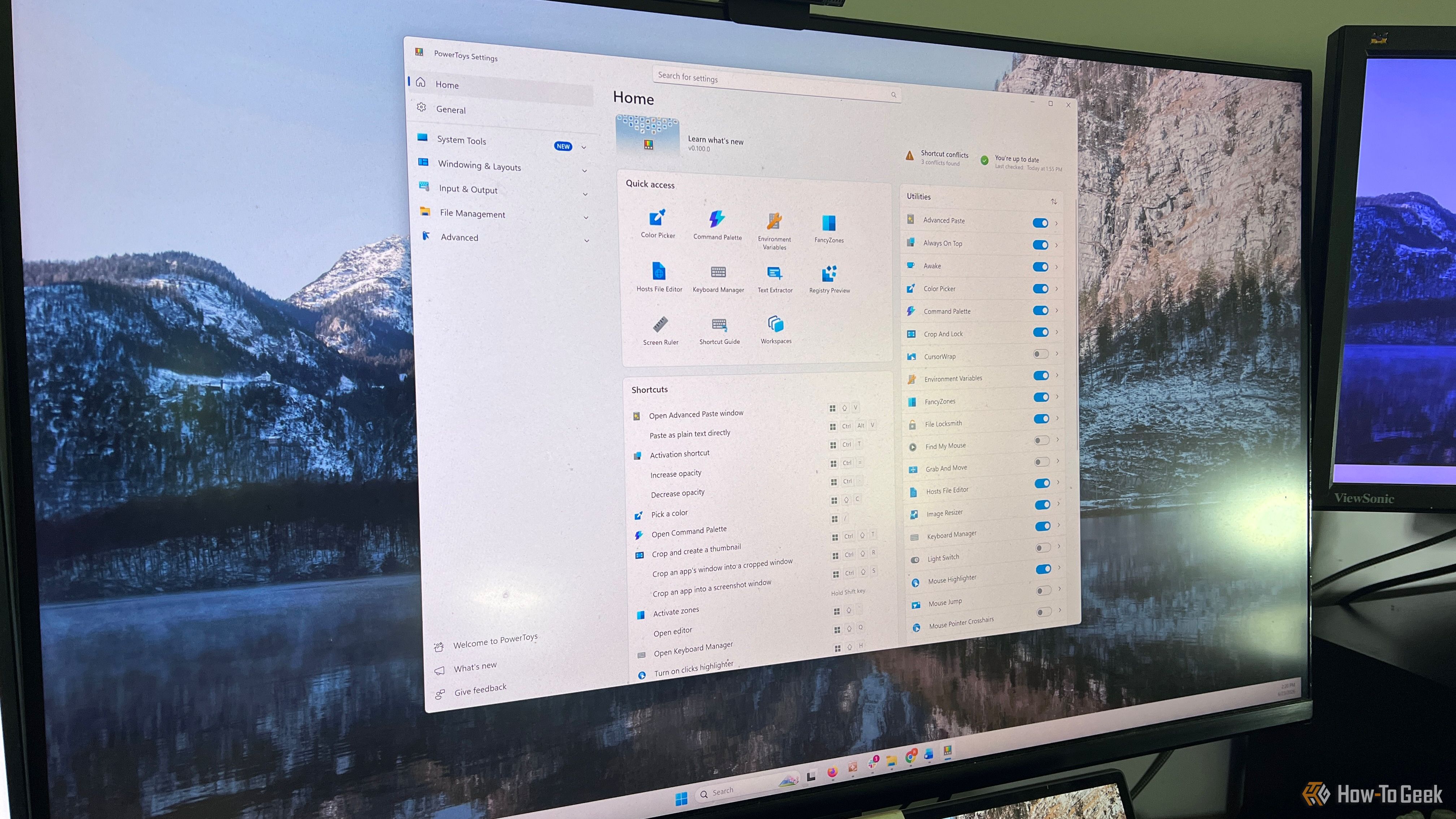Open File Locksmith utility page

click(x=982, y=422)
